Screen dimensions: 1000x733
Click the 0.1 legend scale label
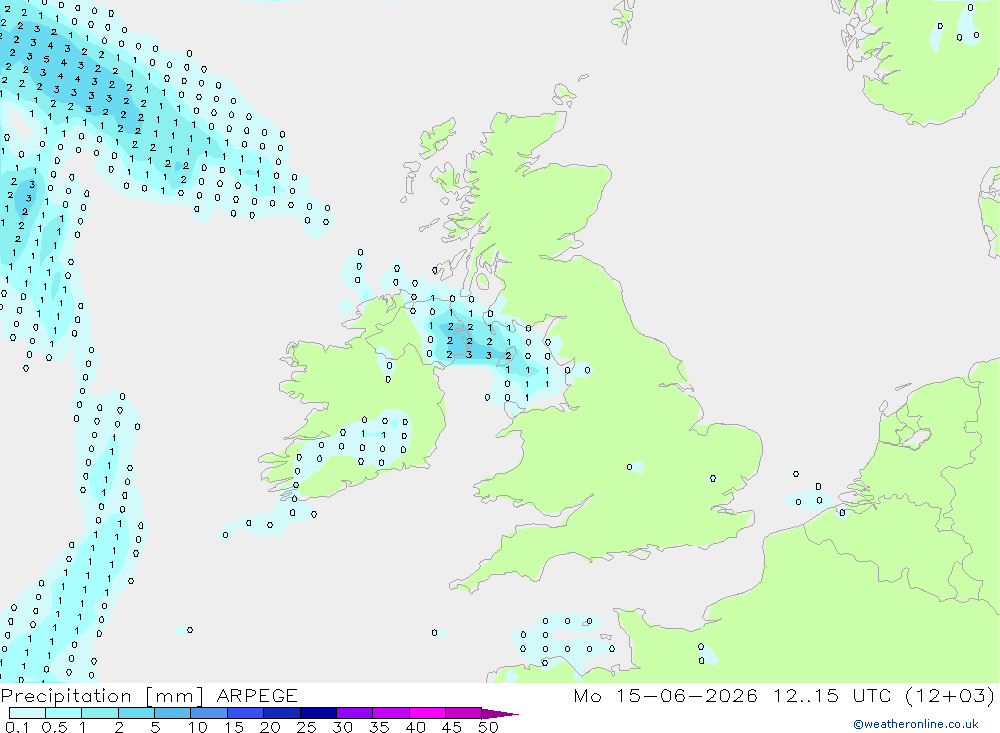pyautogui.click(x=17, y=727)
